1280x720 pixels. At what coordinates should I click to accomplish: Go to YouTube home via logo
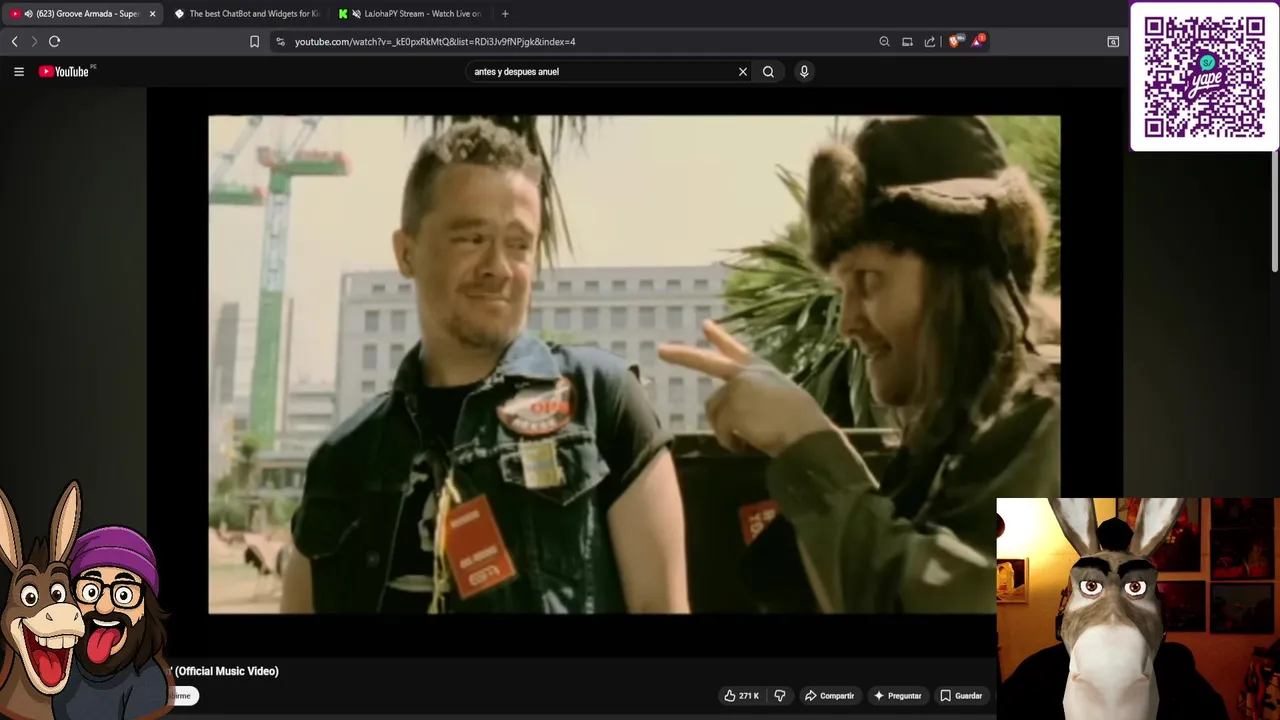tap(64, 71)
